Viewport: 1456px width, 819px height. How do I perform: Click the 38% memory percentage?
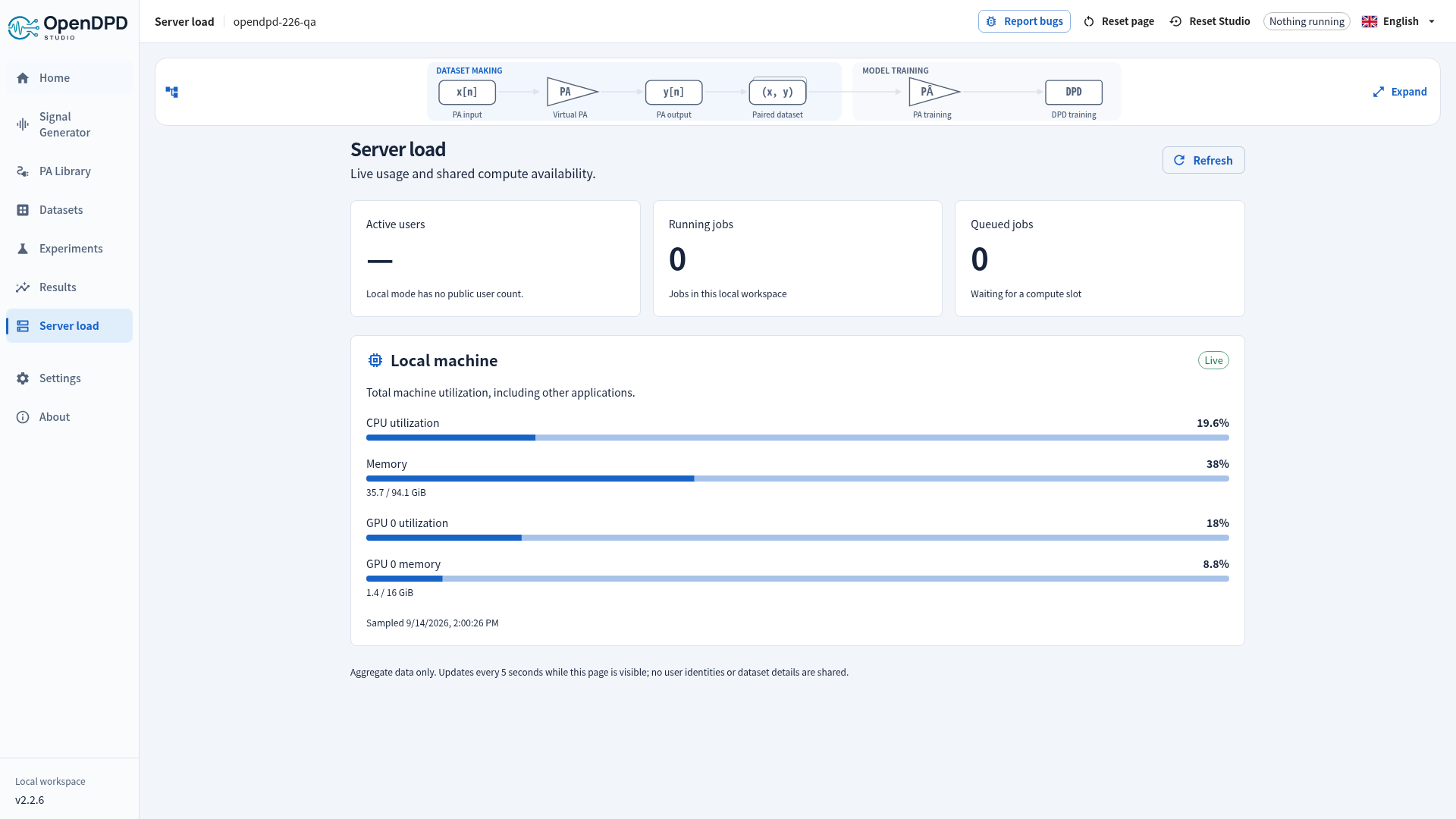pyautogui.click(x=1217, y=464)
